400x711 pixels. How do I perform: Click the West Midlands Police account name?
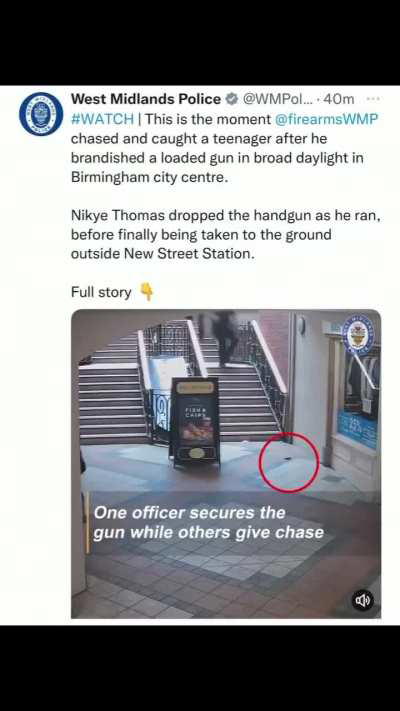(x=146, y=99)
